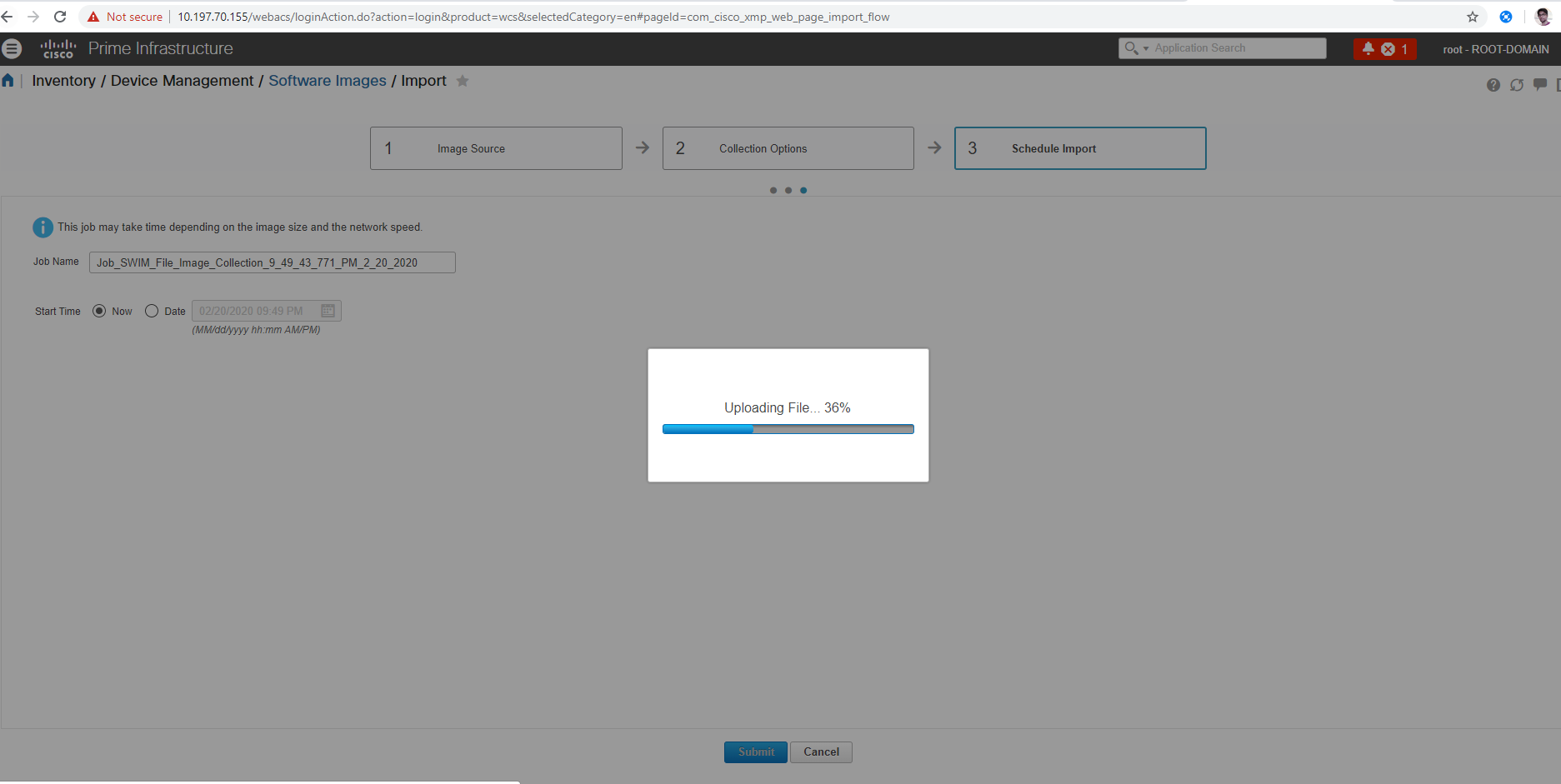This screenshot has width=1561, height=784.
Task: Click the browser address bar URL
Action: coord(533,17)
